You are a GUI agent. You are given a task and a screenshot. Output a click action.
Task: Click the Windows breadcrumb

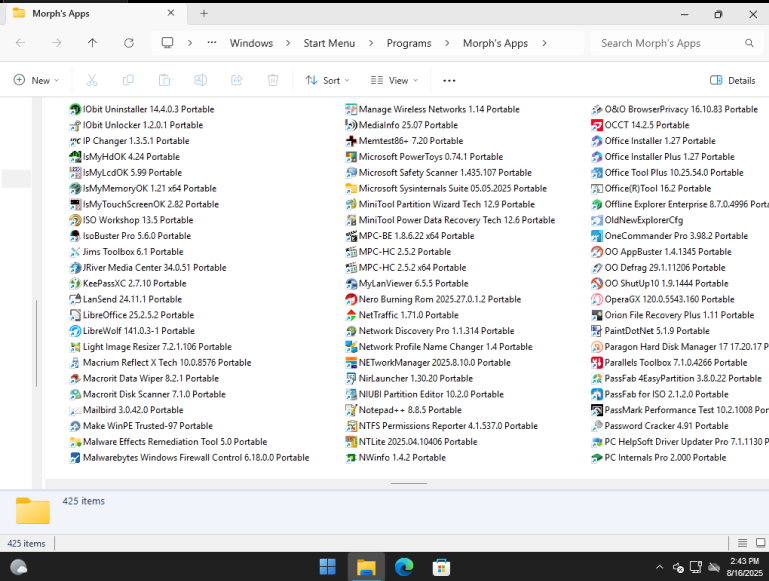click(x=251, y=43)
